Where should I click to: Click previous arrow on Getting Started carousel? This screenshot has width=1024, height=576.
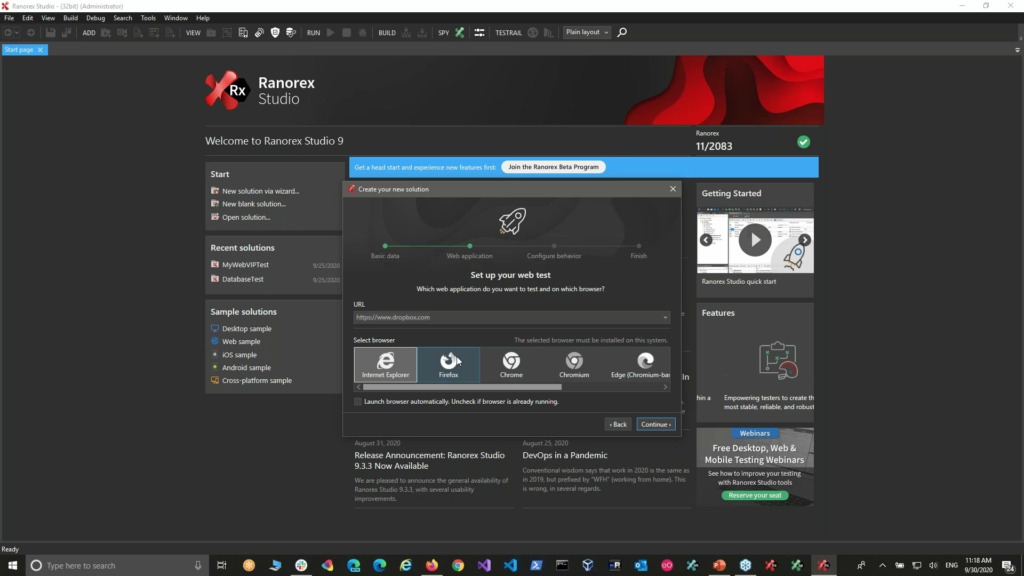706,240
